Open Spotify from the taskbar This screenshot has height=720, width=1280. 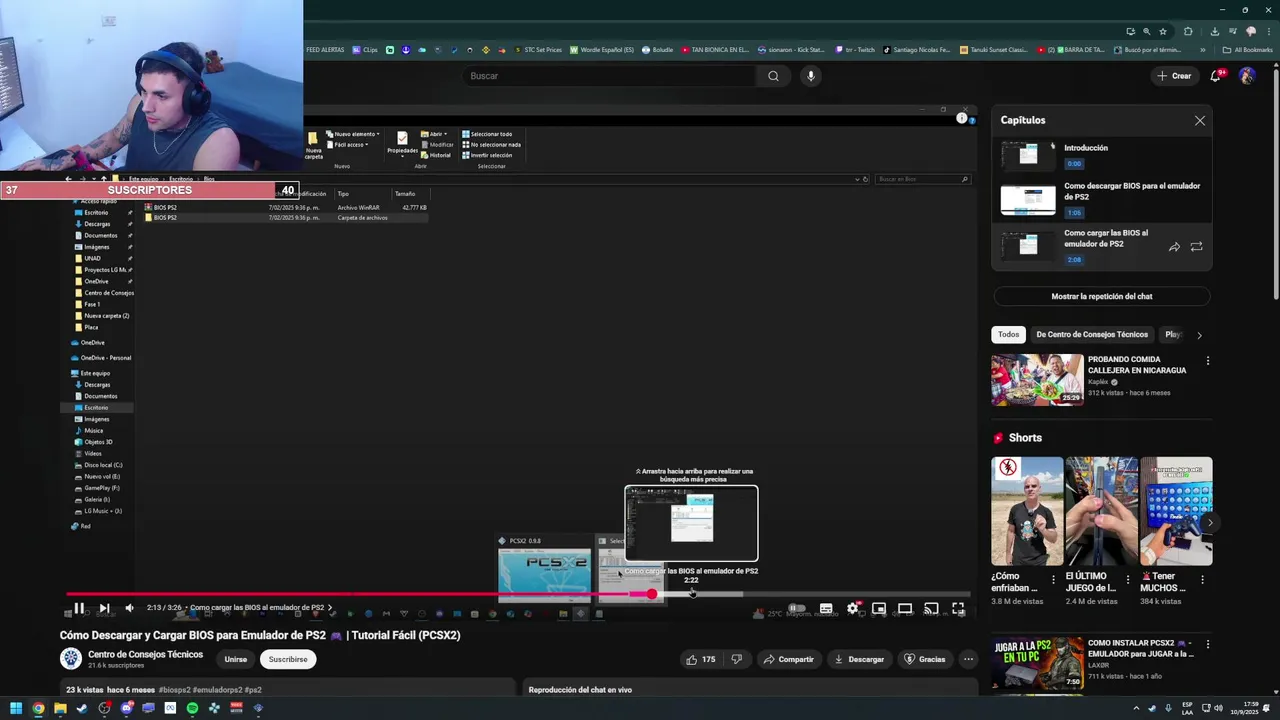(x=192, y=708)
